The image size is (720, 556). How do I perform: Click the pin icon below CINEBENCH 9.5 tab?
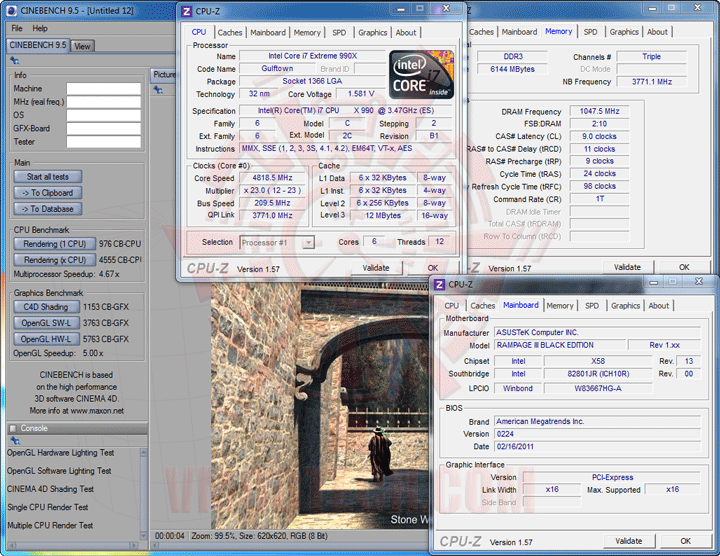15,60
